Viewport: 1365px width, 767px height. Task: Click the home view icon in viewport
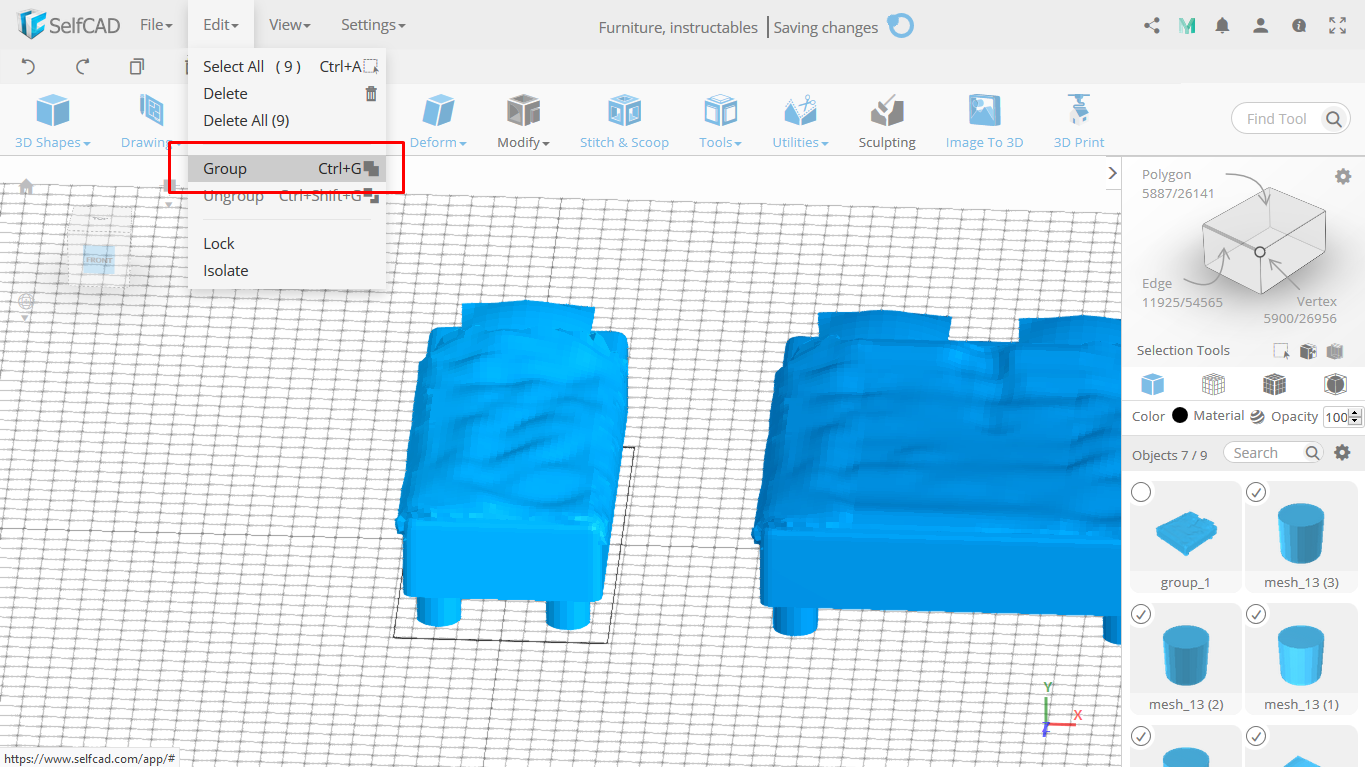(x=26, y=186)
